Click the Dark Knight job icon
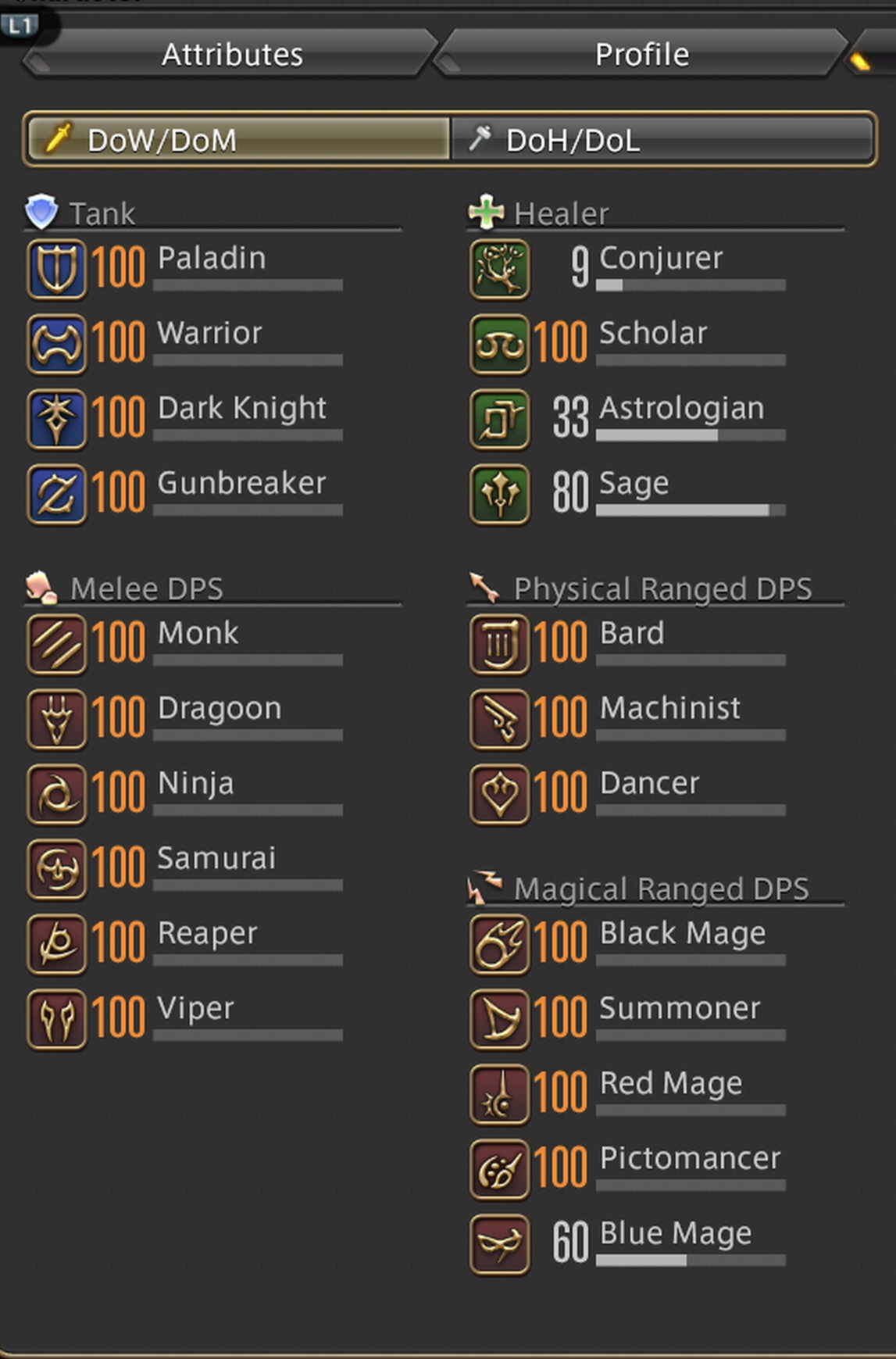 [x=56, y=420]
